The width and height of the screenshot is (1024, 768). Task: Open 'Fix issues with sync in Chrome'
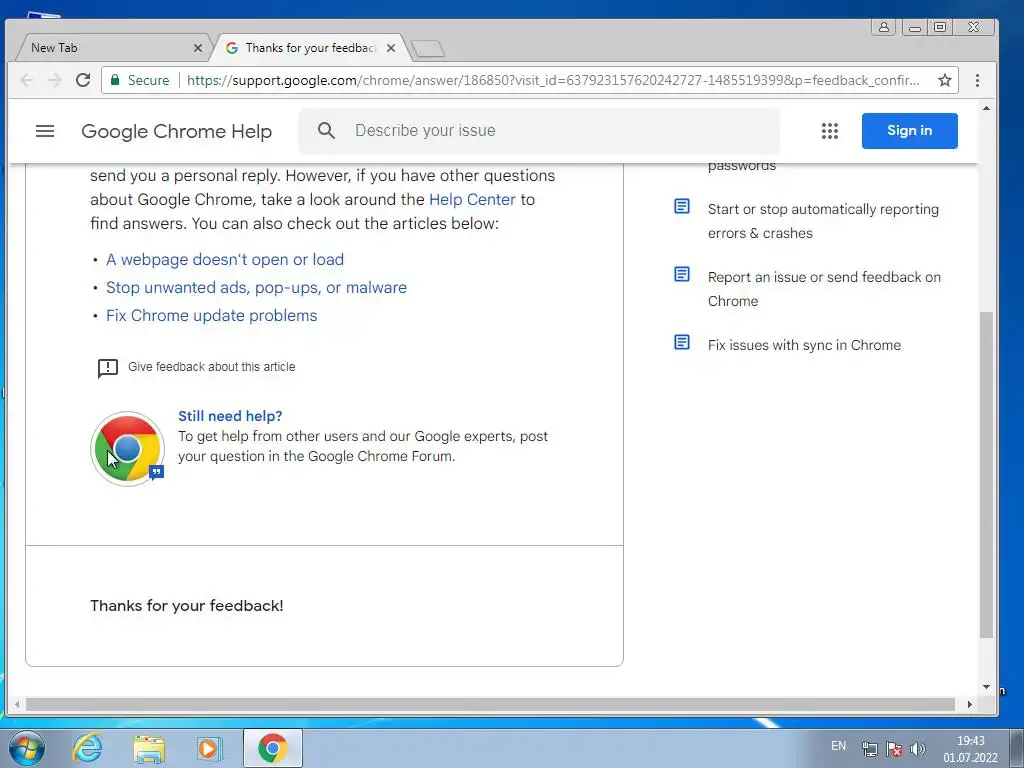[x=804, y=345]
